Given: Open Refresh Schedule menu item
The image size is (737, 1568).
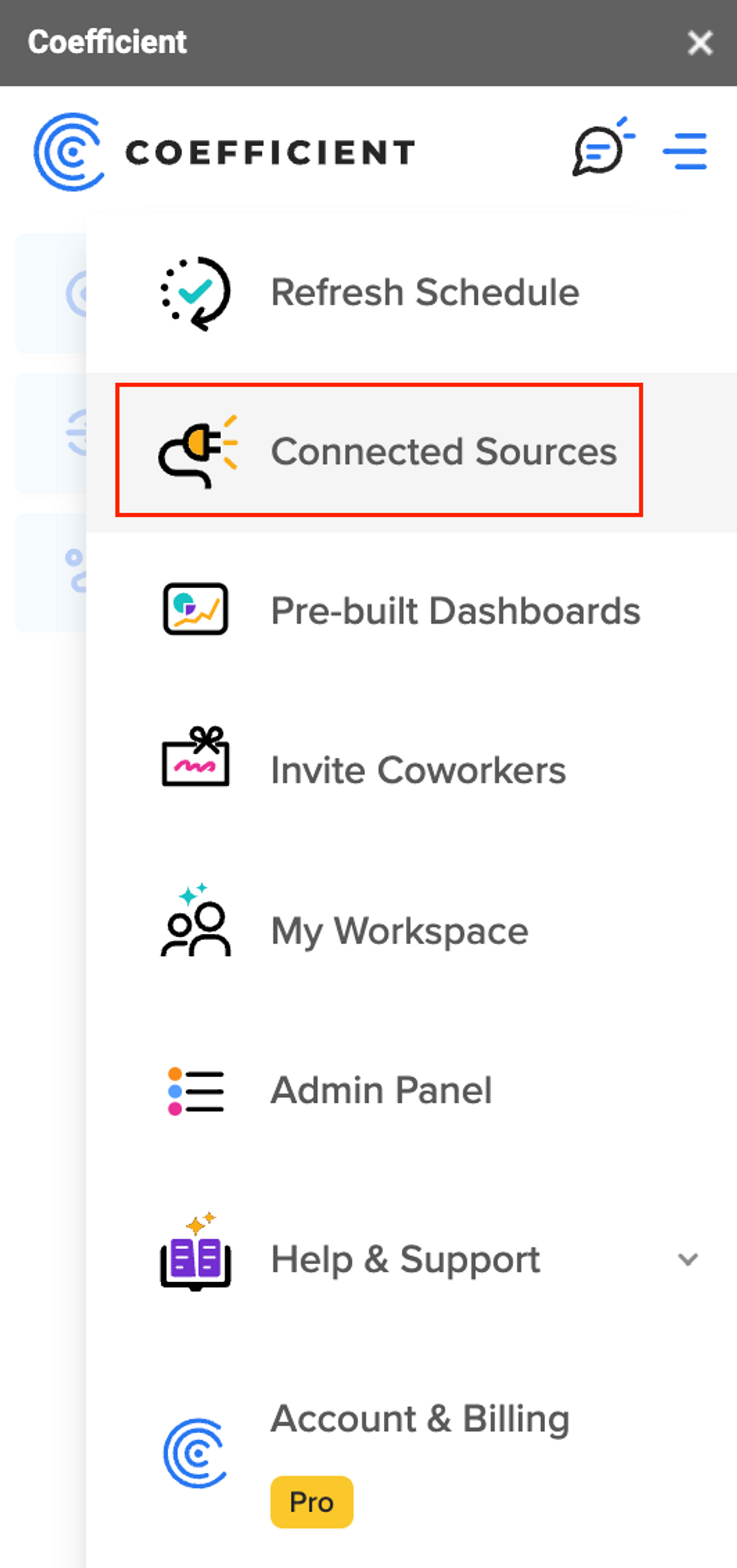Looking at the screenshot, I should pyautogui.click(x=424, y=292).
